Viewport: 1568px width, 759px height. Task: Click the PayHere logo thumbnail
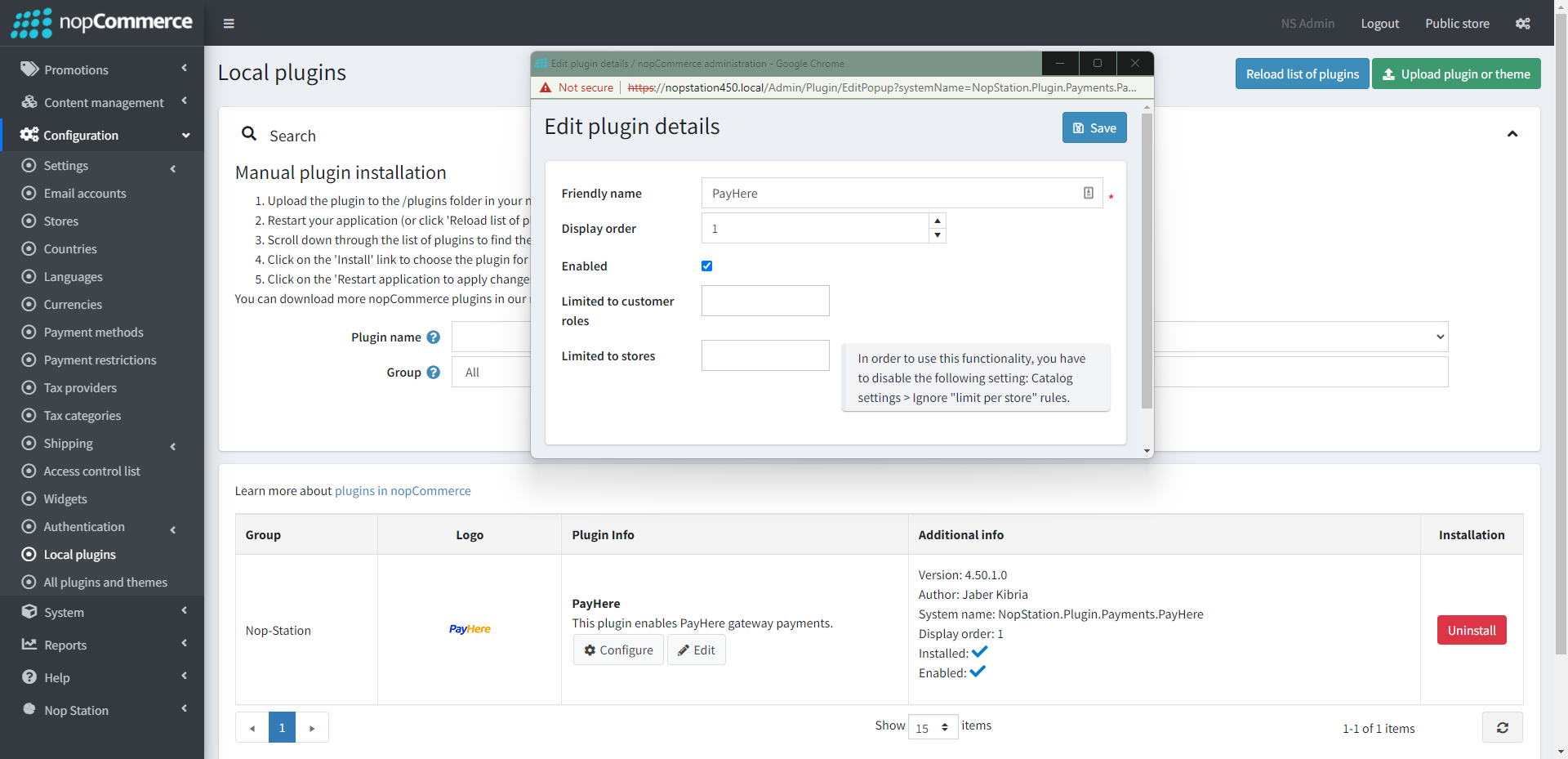(470, 629)
